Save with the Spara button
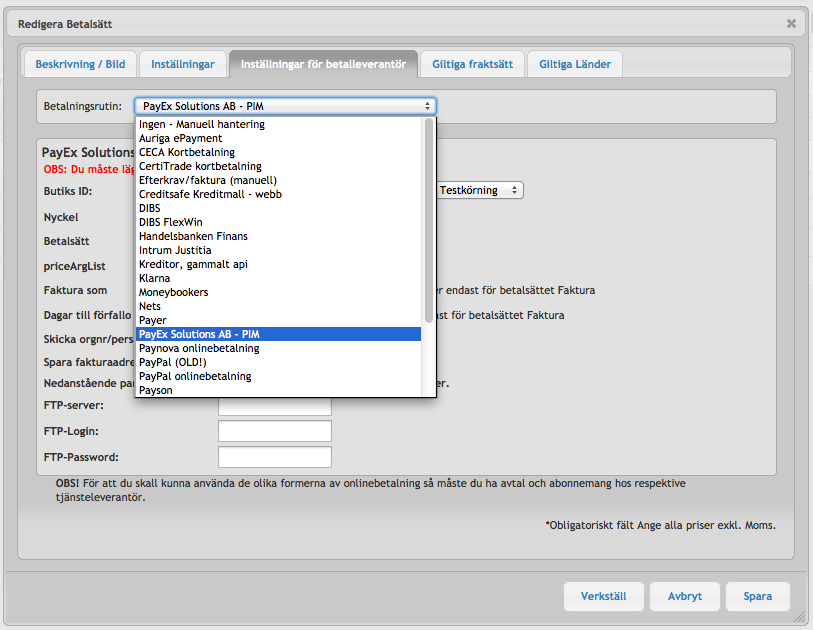 [758, 596]
